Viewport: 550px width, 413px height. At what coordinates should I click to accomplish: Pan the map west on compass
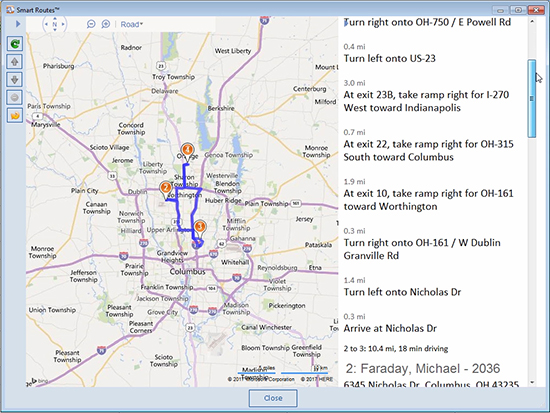pyautogui.click(x=46, y=24)
